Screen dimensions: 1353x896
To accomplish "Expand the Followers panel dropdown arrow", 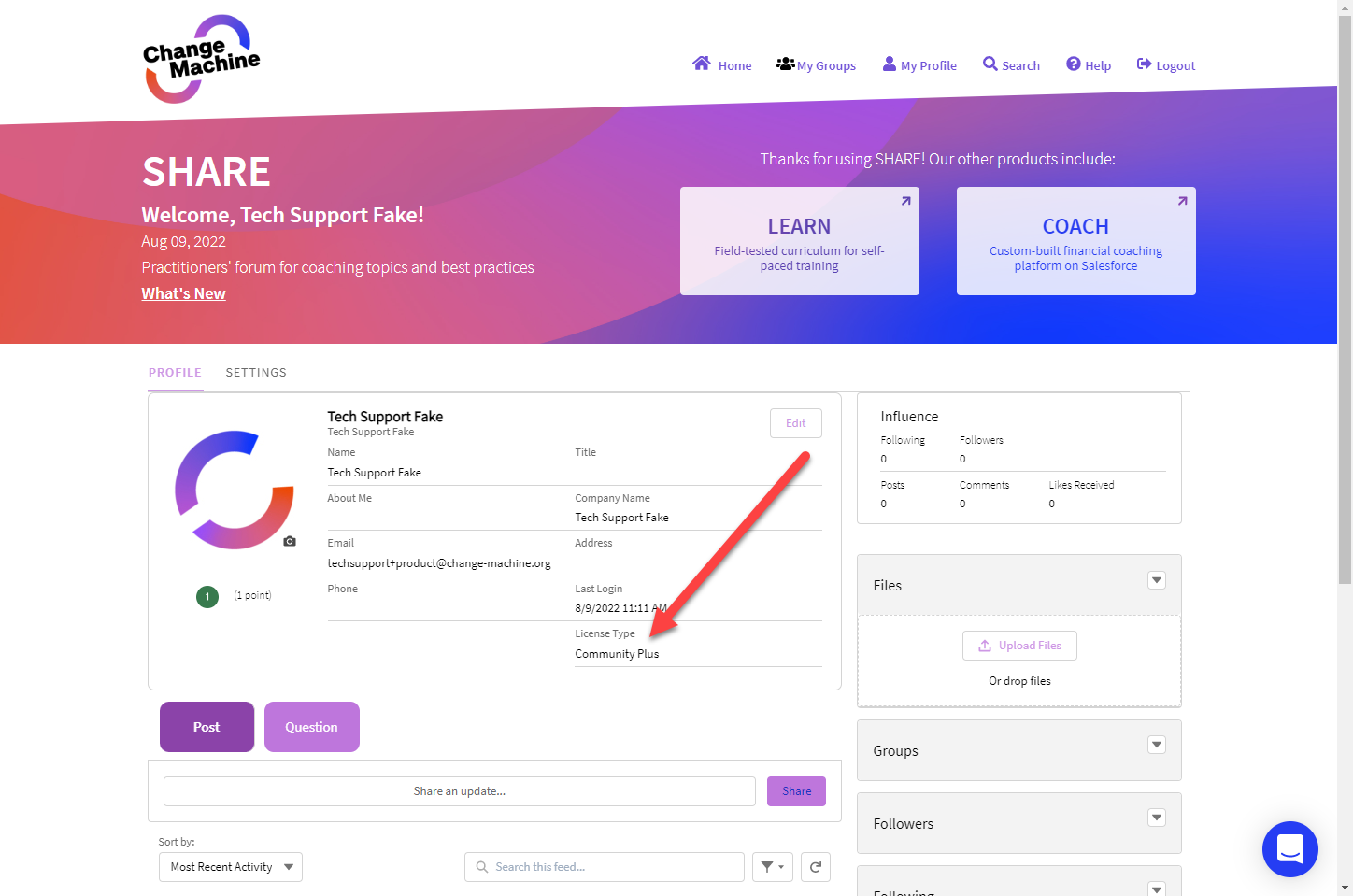I will click(x=1157, y=818).
